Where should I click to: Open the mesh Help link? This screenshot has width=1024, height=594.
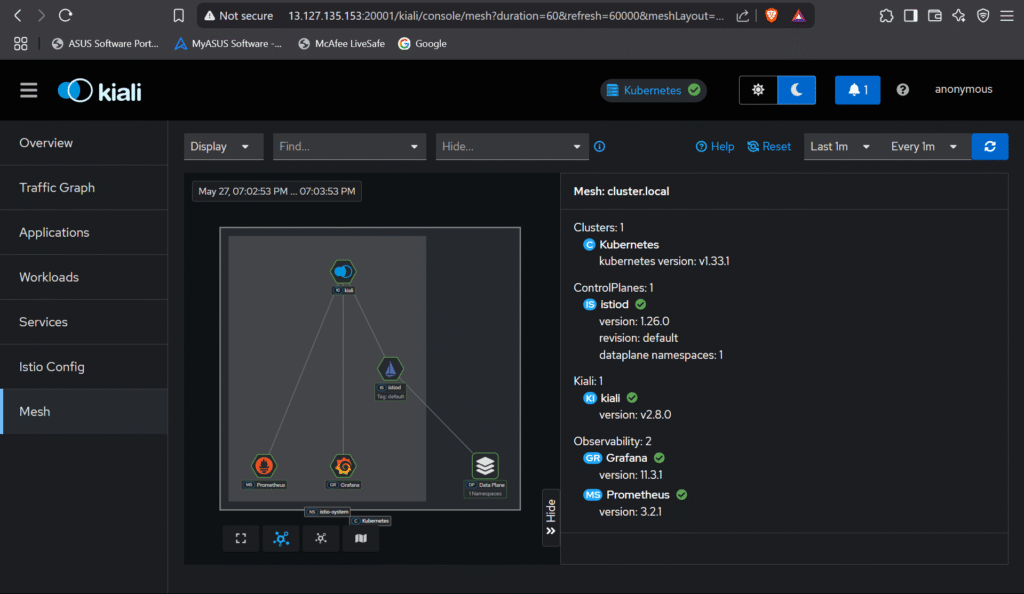pyautogui.click(x=714, y=147)
